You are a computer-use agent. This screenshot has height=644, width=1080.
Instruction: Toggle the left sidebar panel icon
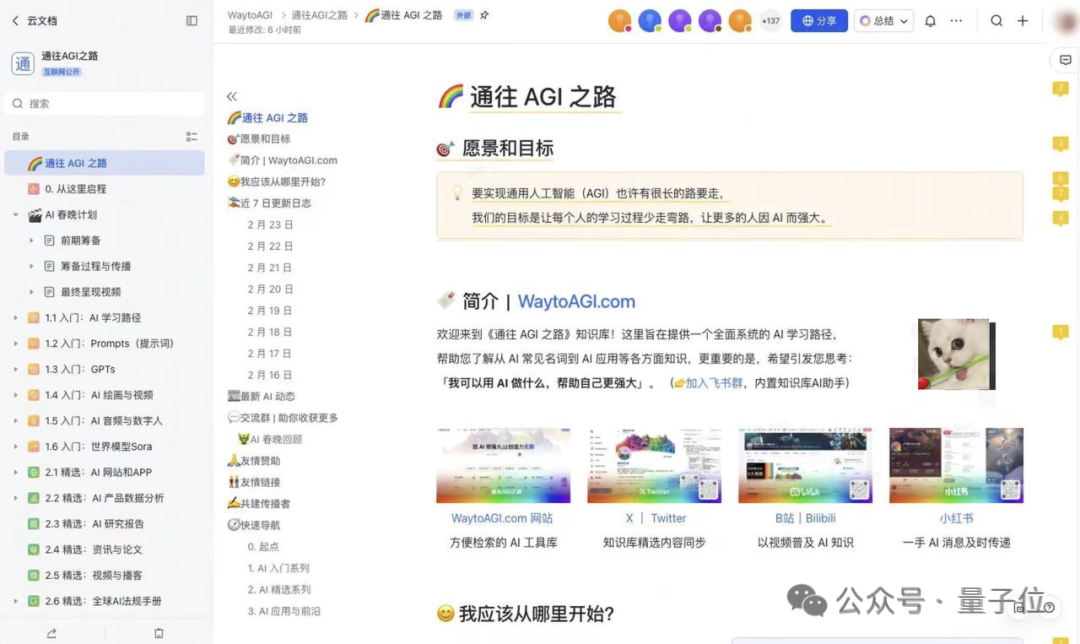tap(192, 21)
